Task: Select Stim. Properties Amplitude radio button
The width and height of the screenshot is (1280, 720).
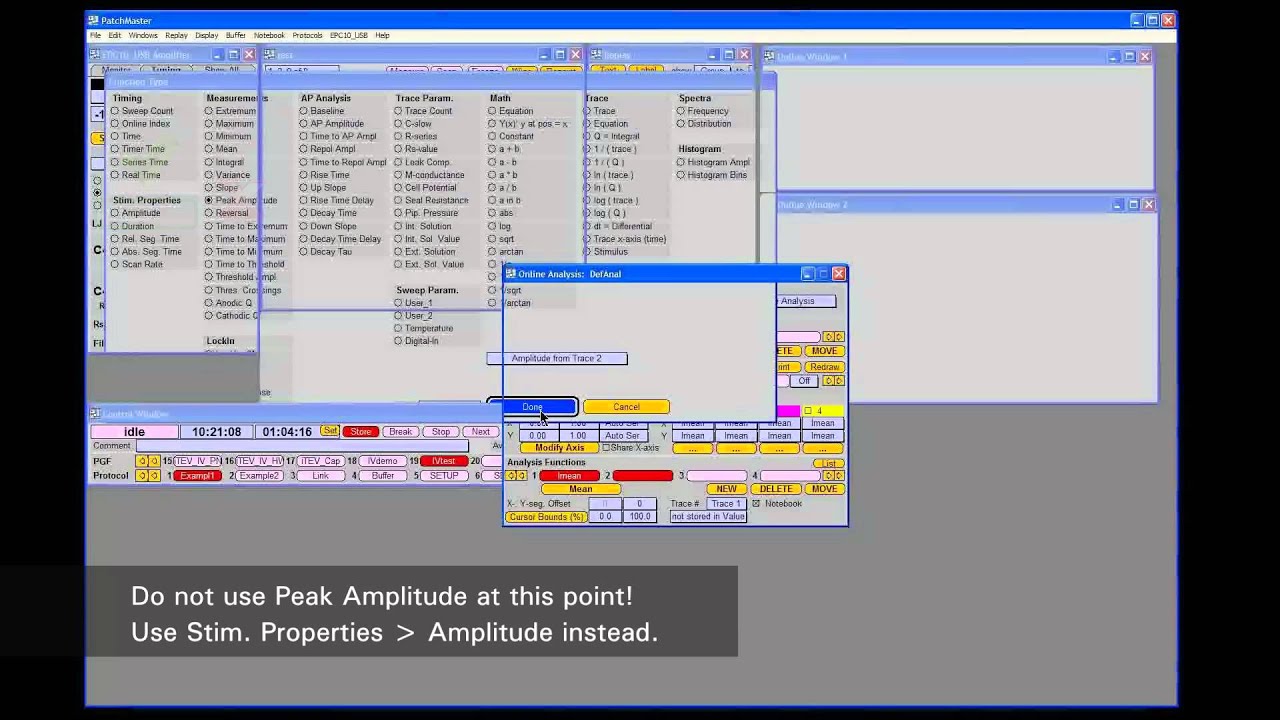Action: click(115, 213)
